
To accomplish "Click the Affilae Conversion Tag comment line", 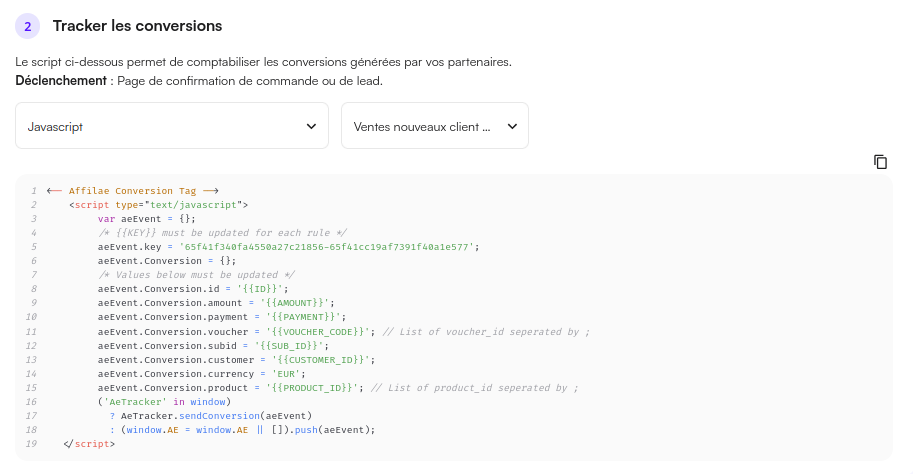I will coord(133,190).
